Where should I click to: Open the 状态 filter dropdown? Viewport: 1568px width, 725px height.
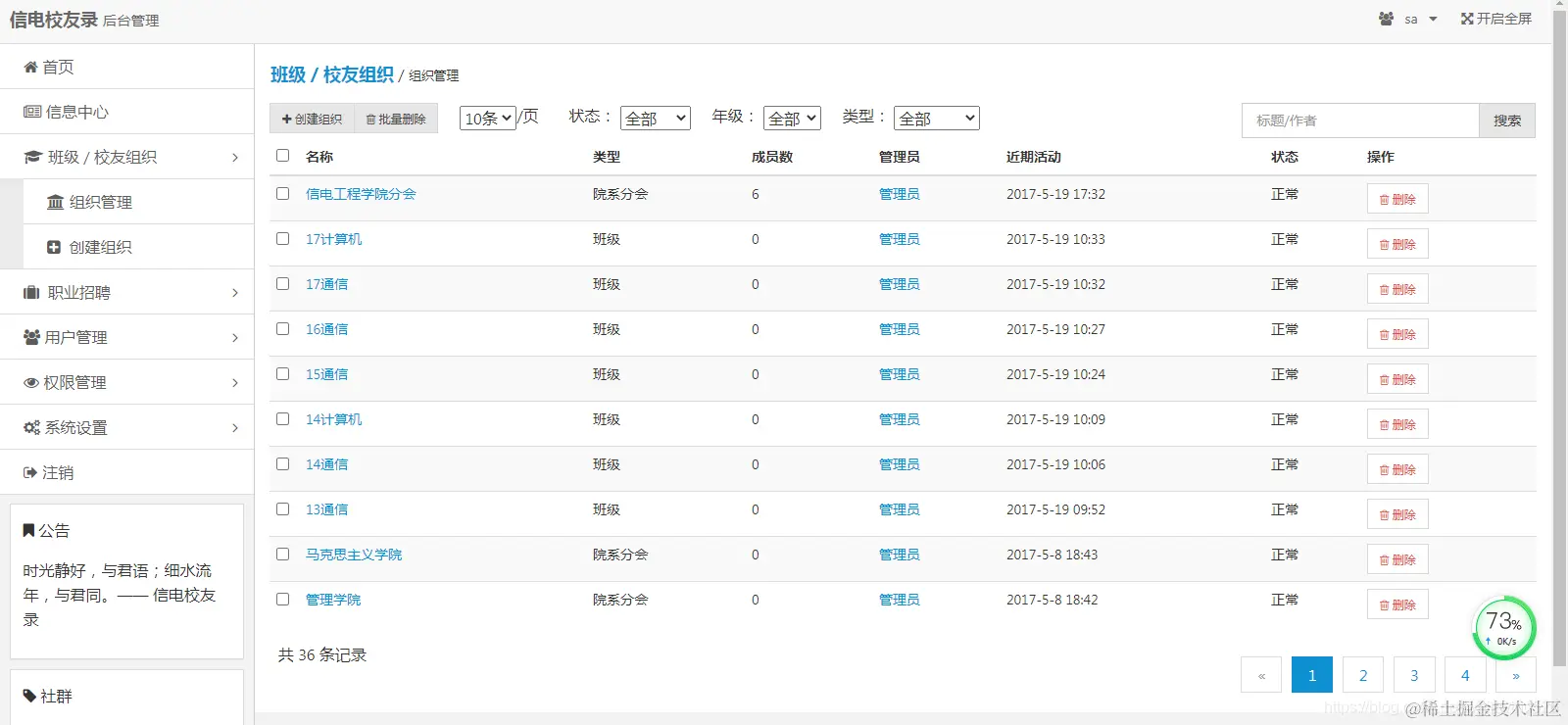click(x=656, y=119)
